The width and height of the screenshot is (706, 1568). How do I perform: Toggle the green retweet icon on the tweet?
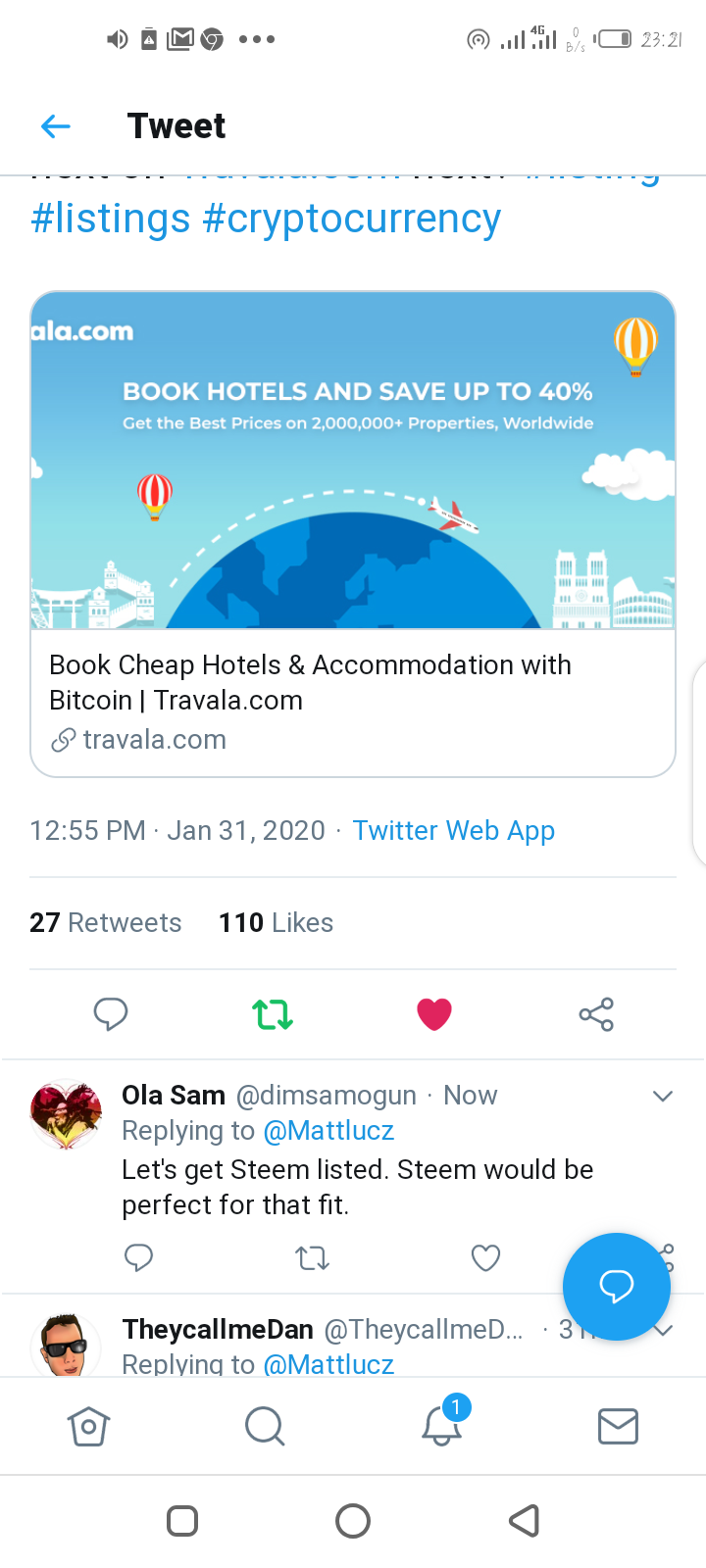coord(273,1013)
